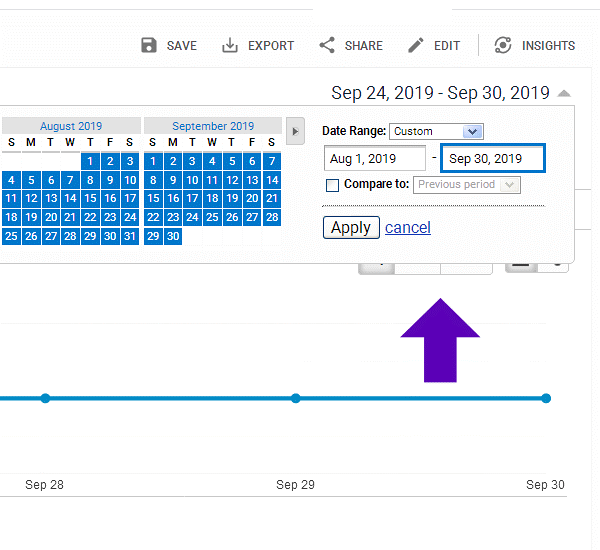
Task: Select the September 2019 month header
Action: click(x=213, y=126)
